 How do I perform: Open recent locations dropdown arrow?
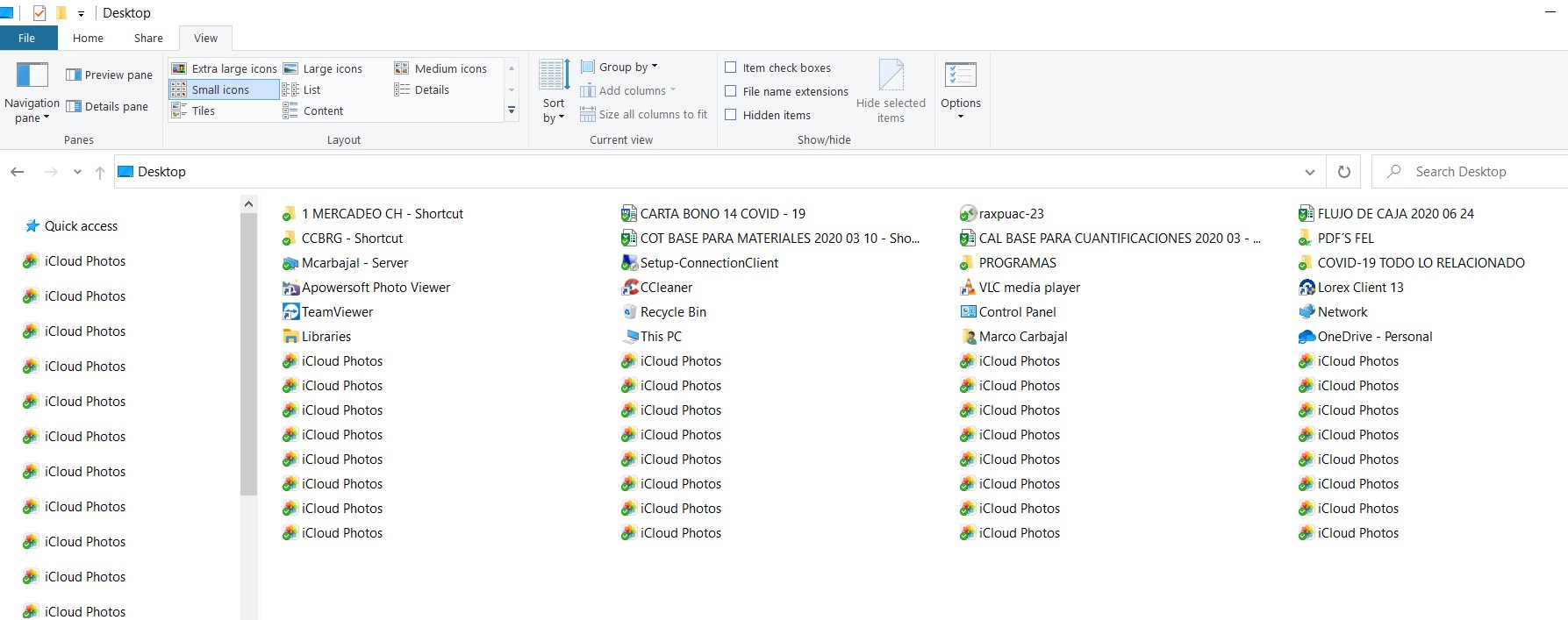tap(77, 172)
